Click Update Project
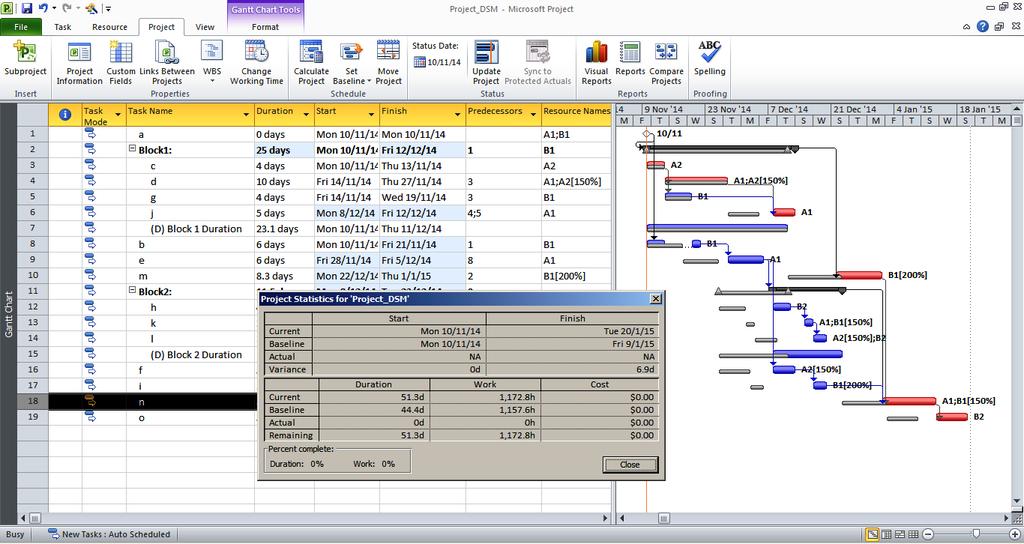The width and height of the screenshot is (1024, 544). pos(486,63)
